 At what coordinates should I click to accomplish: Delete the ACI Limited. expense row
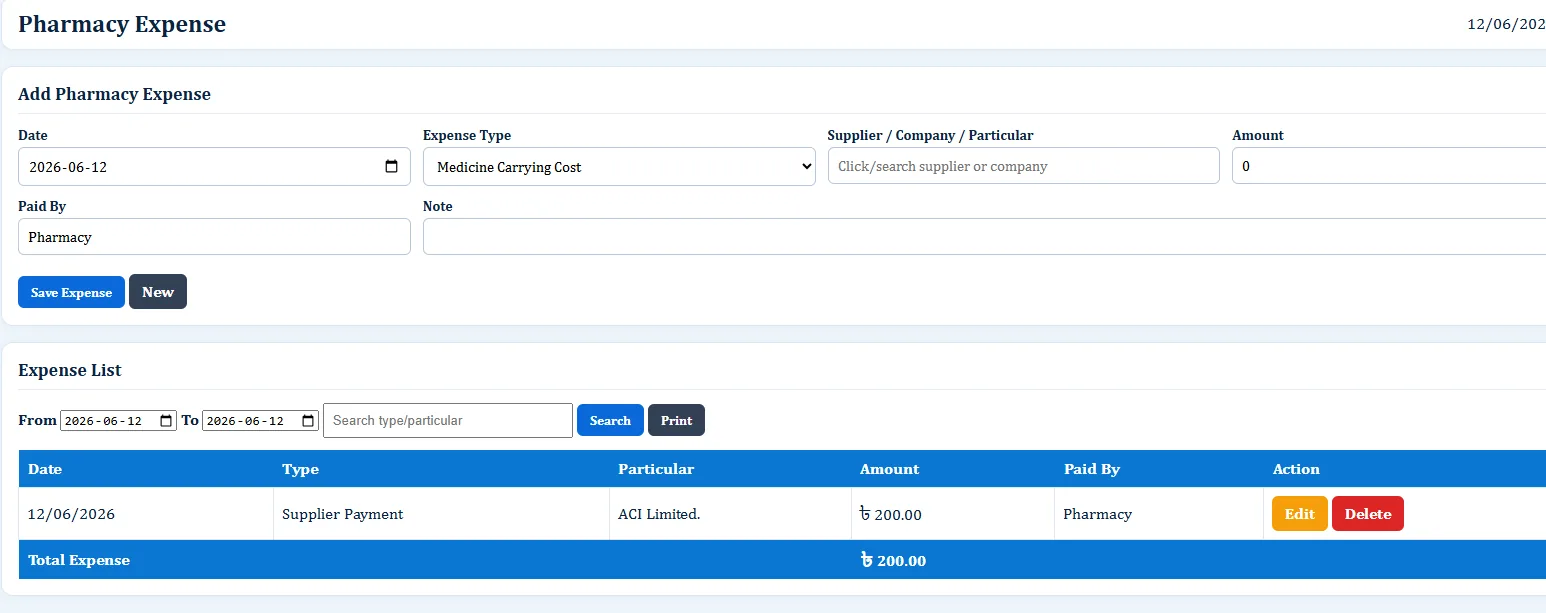1368,514
